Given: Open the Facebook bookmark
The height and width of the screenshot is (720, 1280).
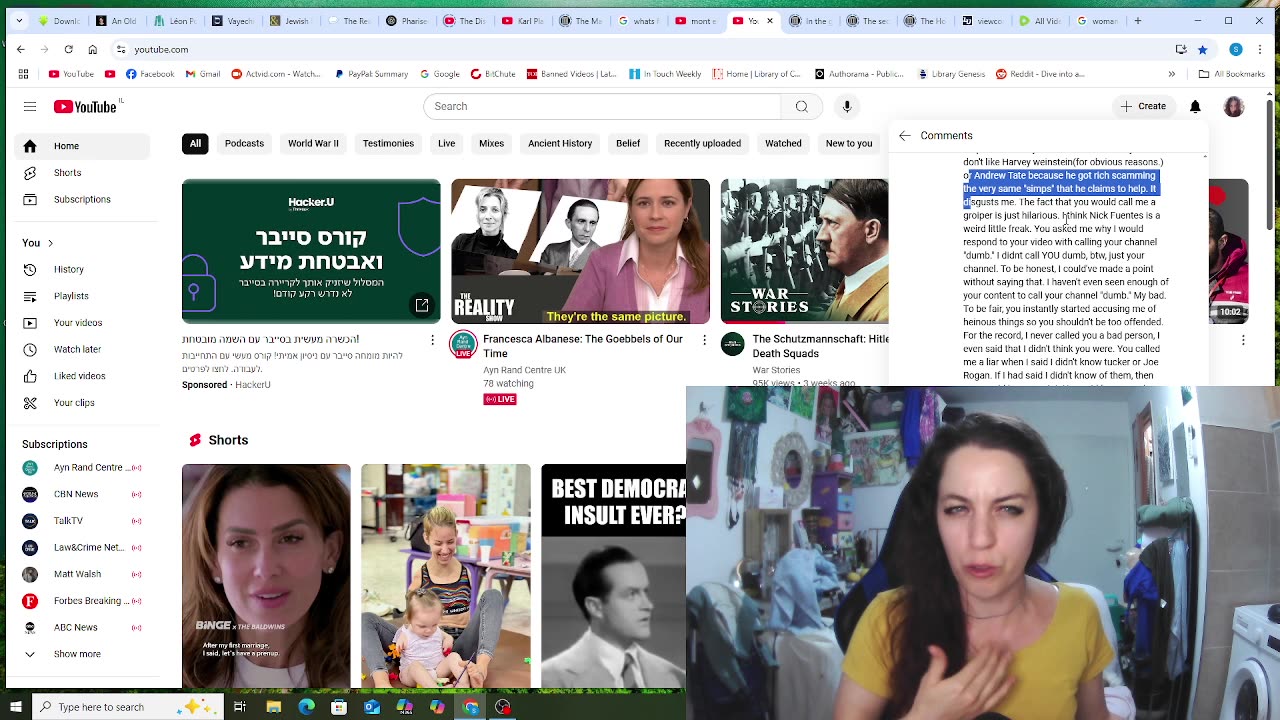Looking at the screenshot, I should point(150,74).
